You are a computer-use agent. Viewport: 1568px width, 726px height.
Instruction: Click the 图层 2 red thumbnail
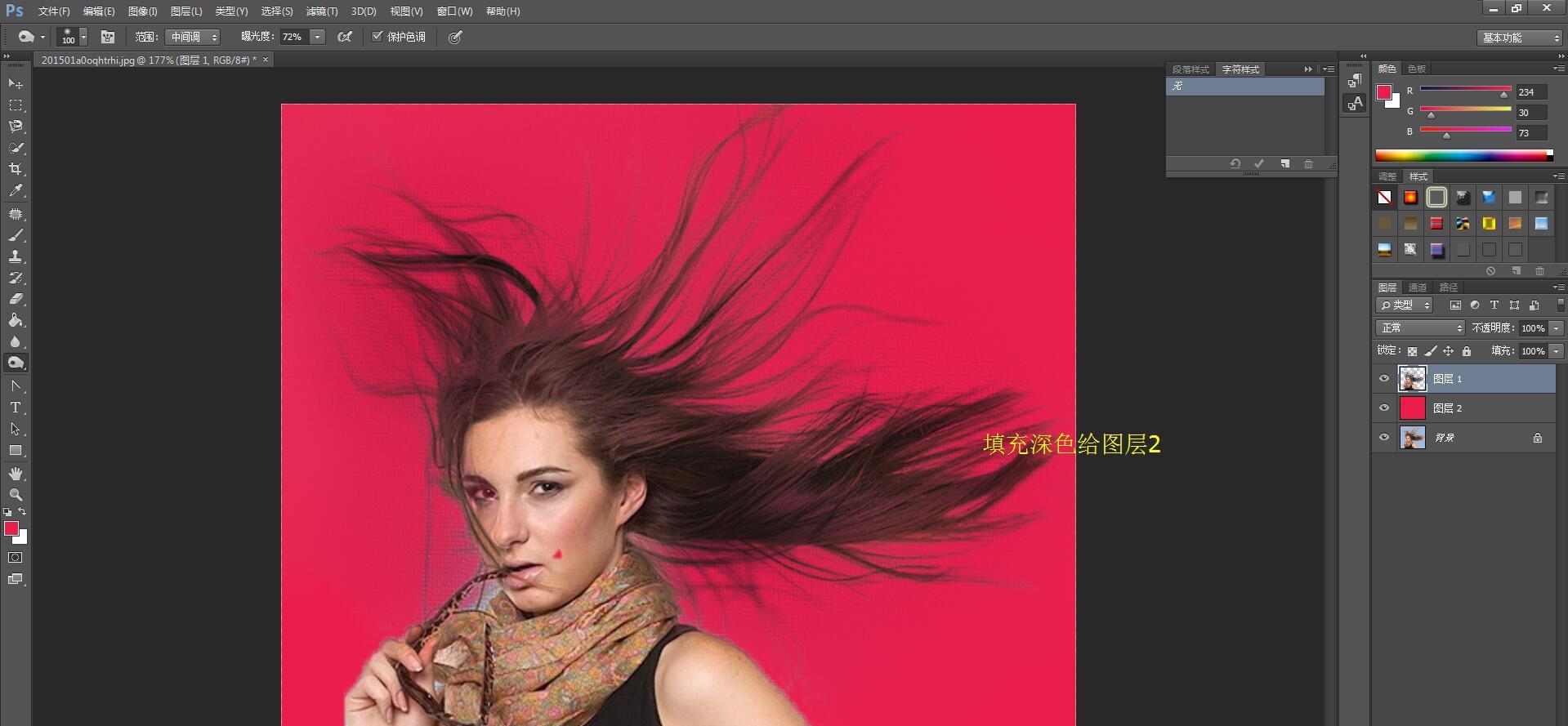[1412, 408]
